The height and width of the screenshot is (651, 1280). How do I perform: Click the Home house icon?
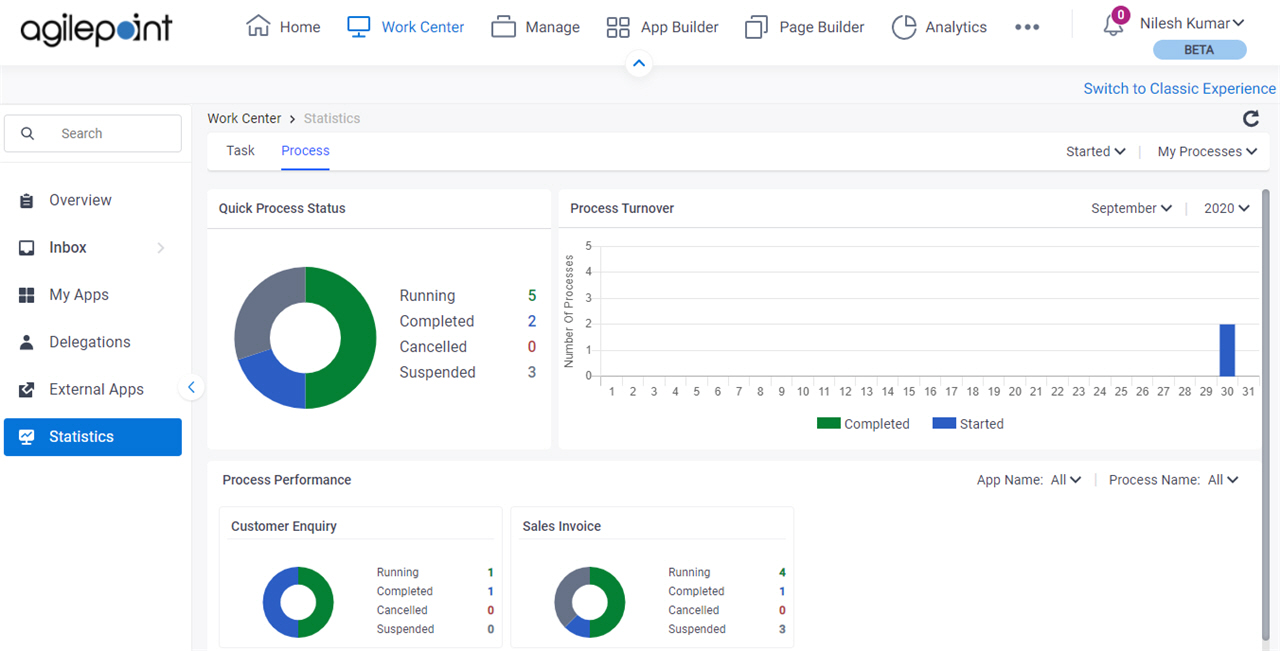click(x=258, y=26)
